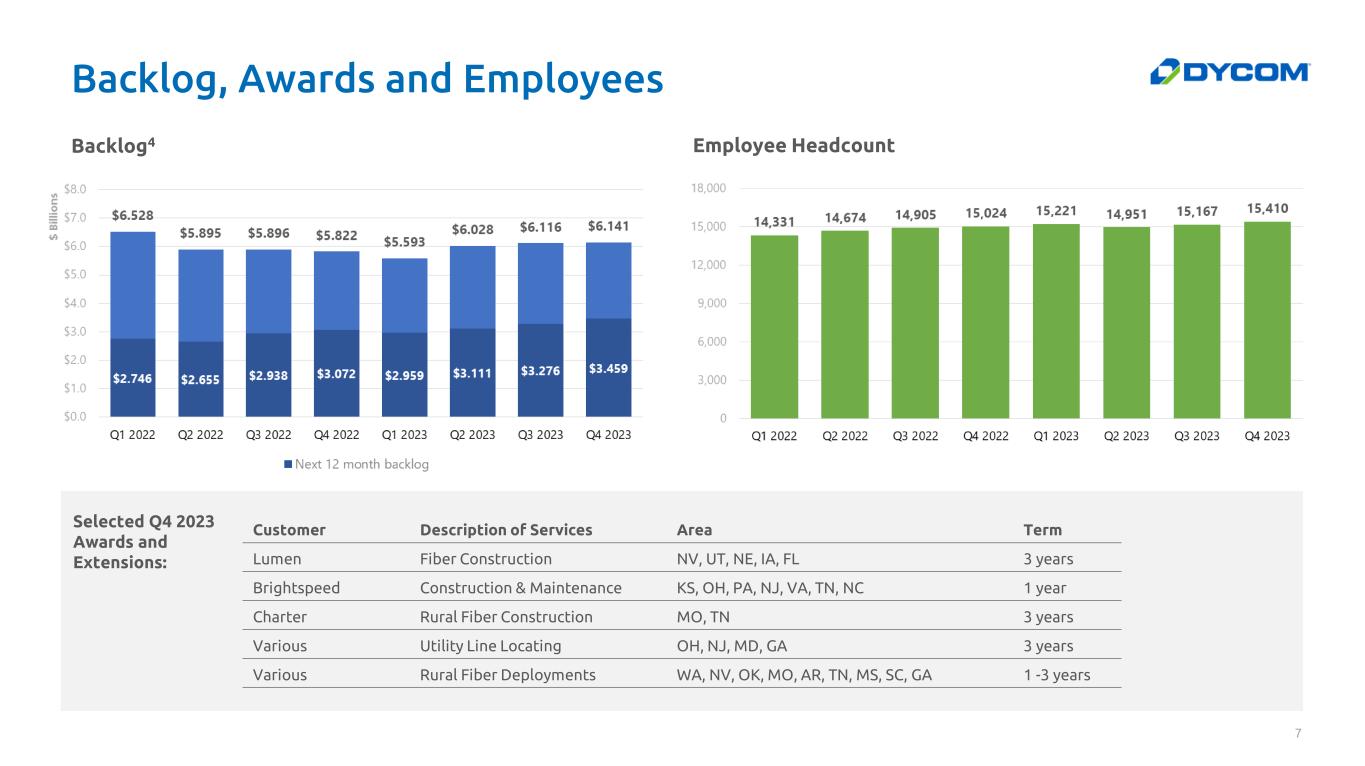Click the Rural Fiber Deployments entry
1365x766 pixels.
coord(507,675)
